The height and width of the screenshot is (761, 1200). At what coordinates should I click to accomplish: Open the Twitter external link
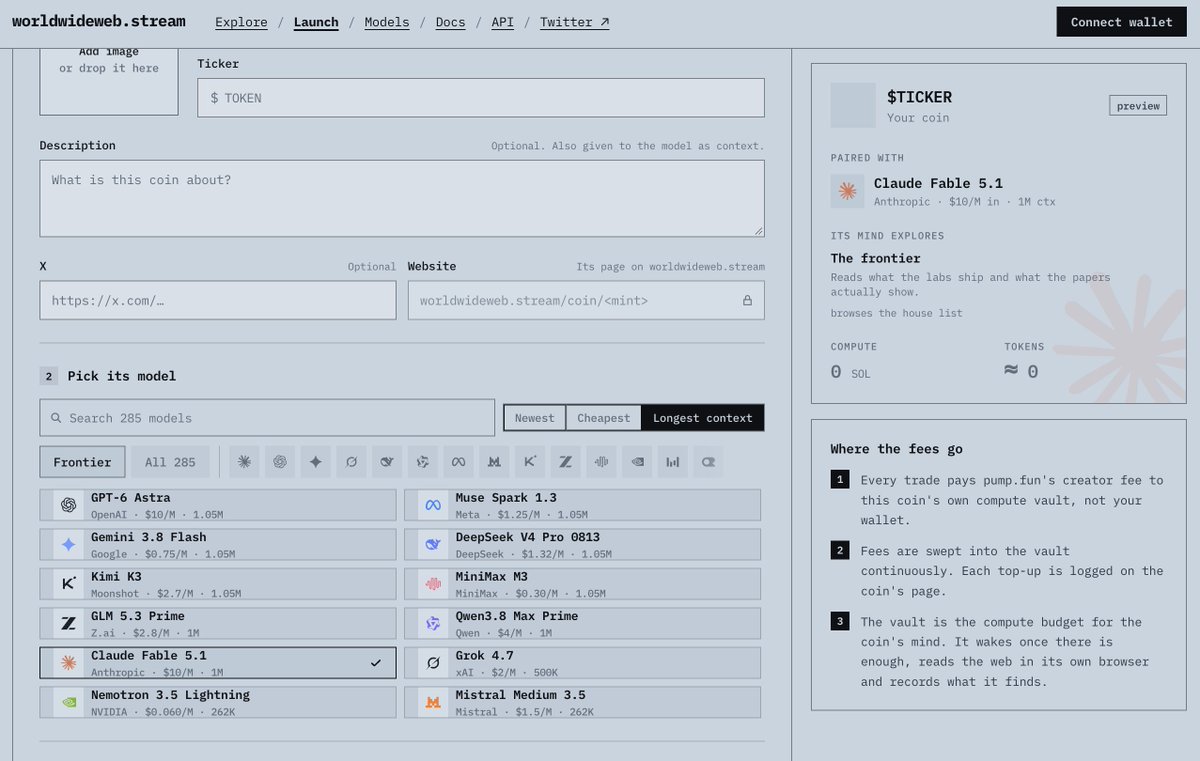[x=575, y=22]
